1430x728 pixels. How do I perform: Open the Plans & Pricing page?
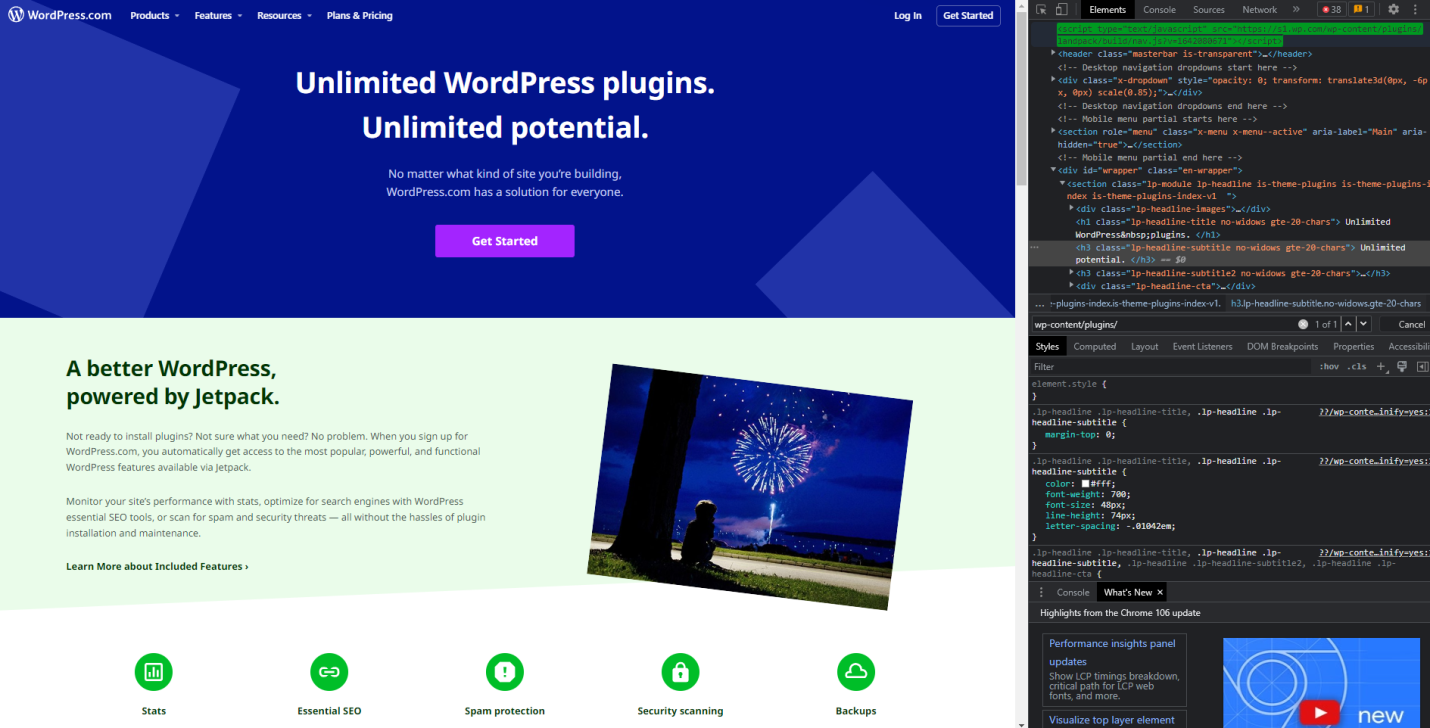tap(359, 15)
